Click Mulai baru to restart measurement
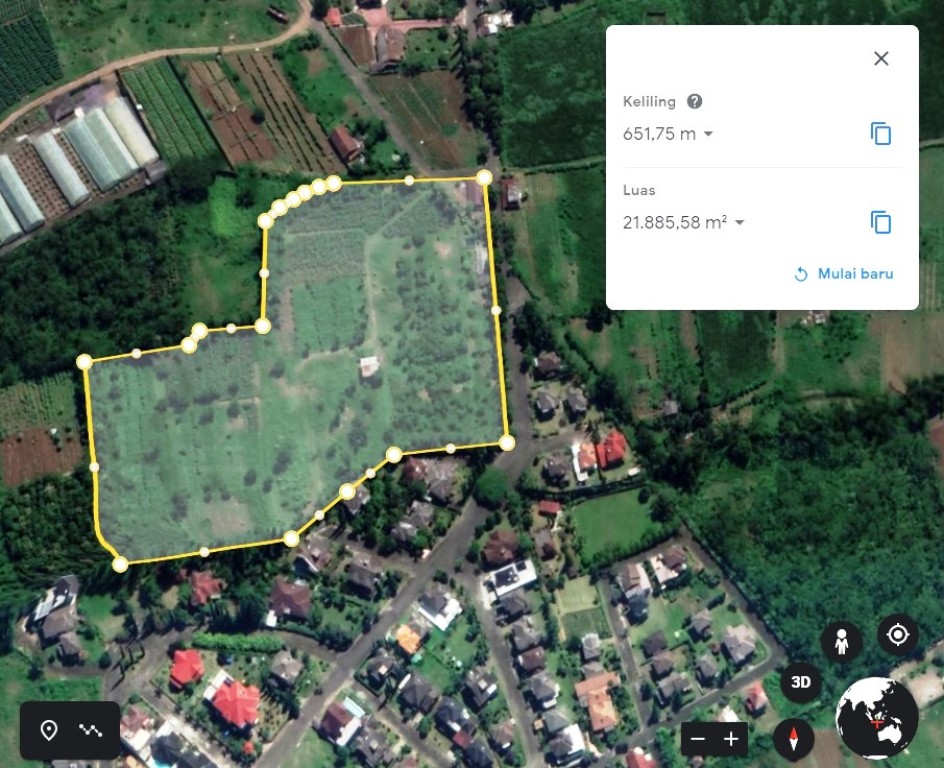944x768 pixels. coord(843,274)
